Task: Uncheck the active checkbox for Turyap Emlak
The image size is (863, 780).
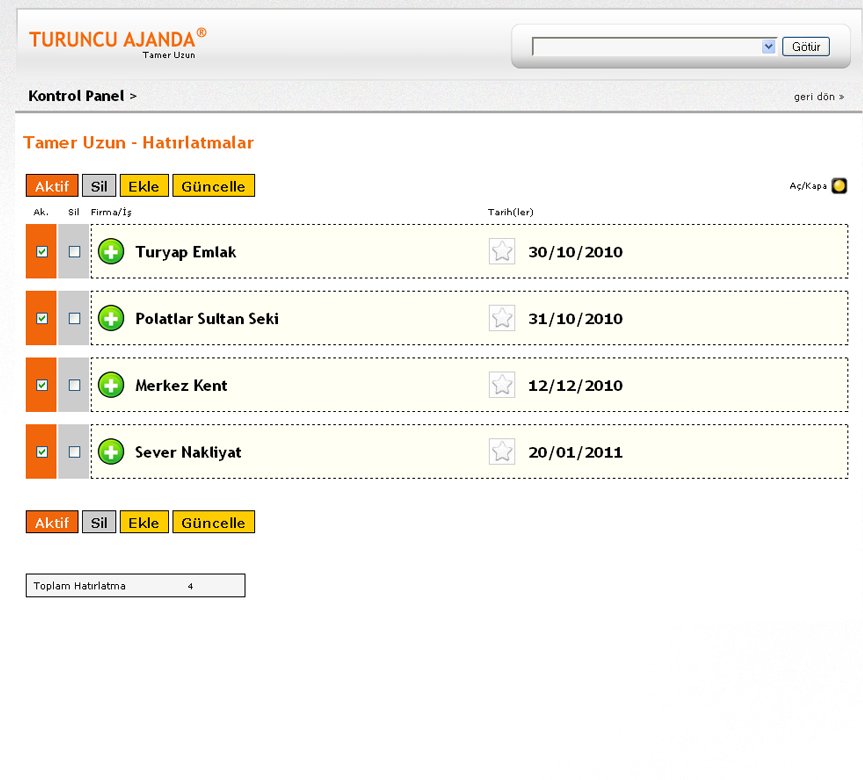Action: point(42,252)
